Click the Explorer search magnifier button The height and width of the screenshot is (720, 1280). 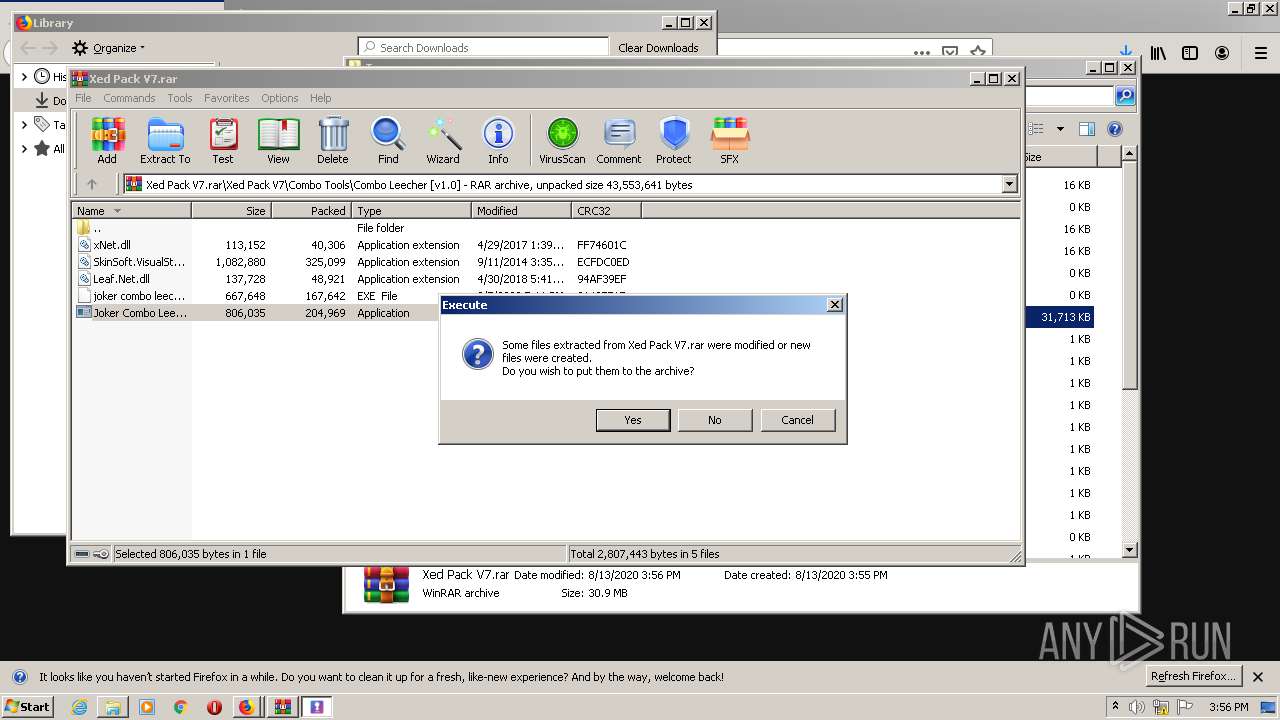coord(1125,96)
